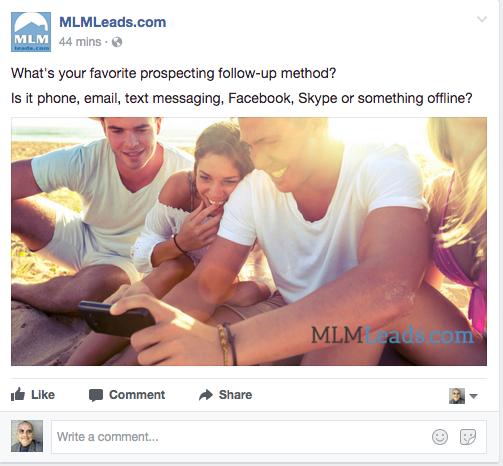Select the Comment text button

137,395
